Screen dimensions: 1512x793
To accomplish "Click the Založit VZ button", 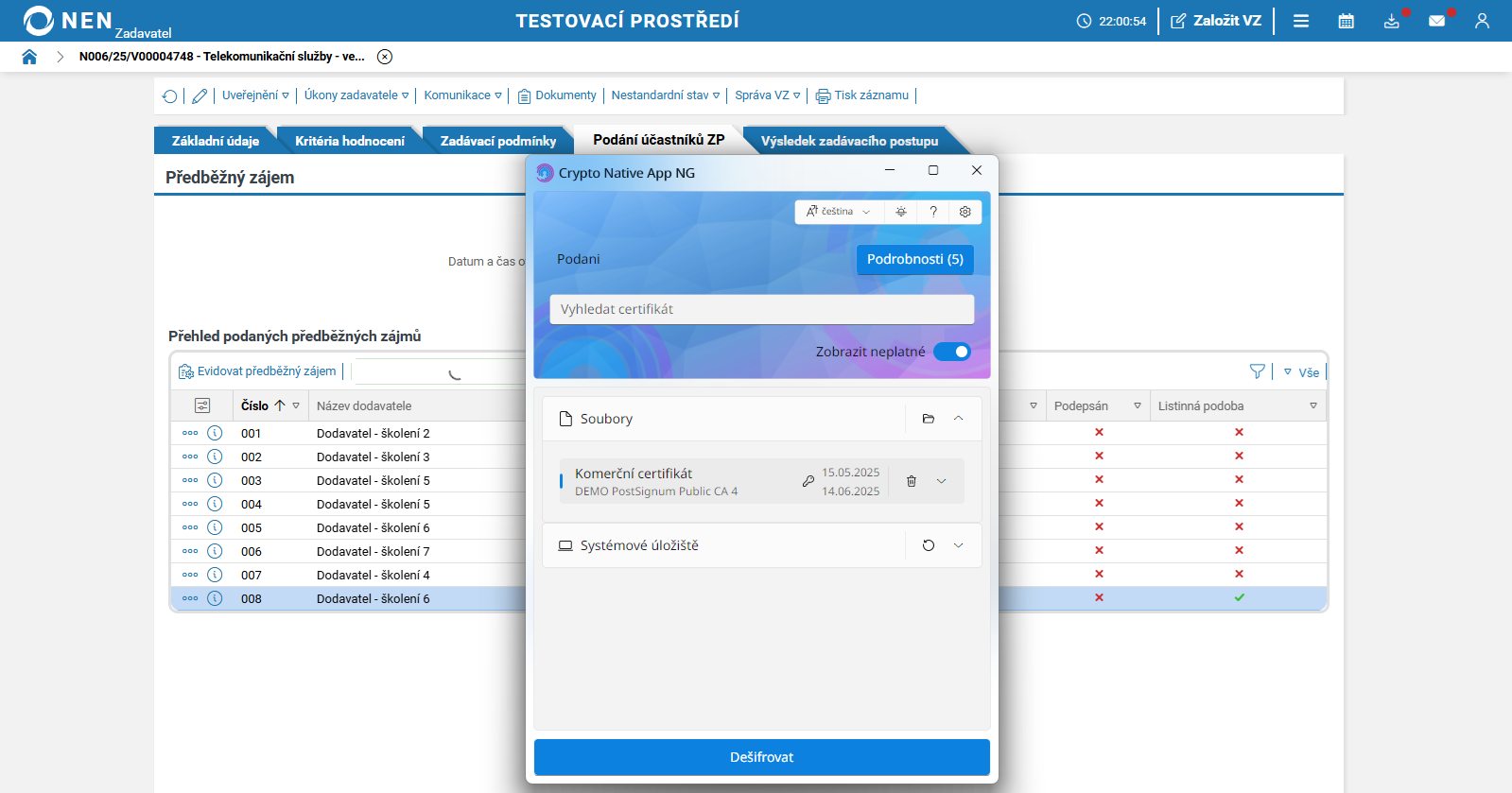I will tap(1216, 21).
